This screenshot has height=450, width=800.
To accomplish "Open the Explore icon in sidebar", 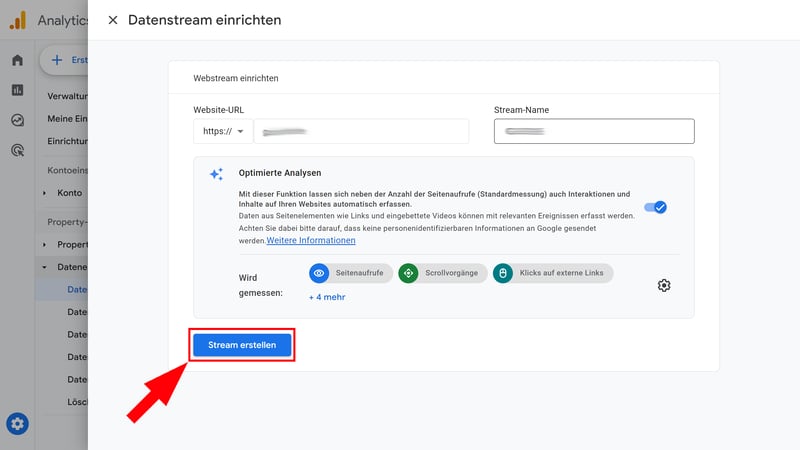I will 17,120.
